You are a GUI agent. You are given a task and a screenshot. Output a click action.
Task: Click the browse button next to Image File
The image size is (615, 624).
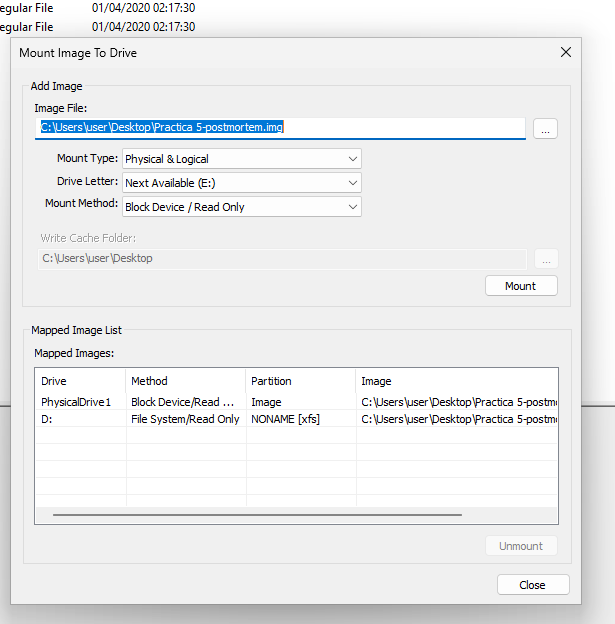(x=545, y=129)
